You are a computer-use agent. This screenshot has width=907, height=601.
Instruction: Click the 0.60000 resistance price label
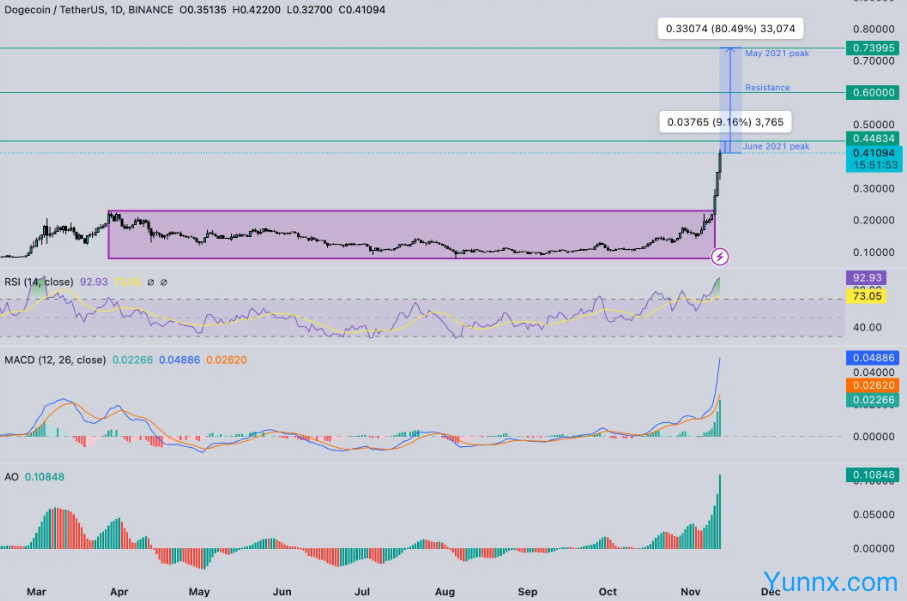tap(871, 92)
